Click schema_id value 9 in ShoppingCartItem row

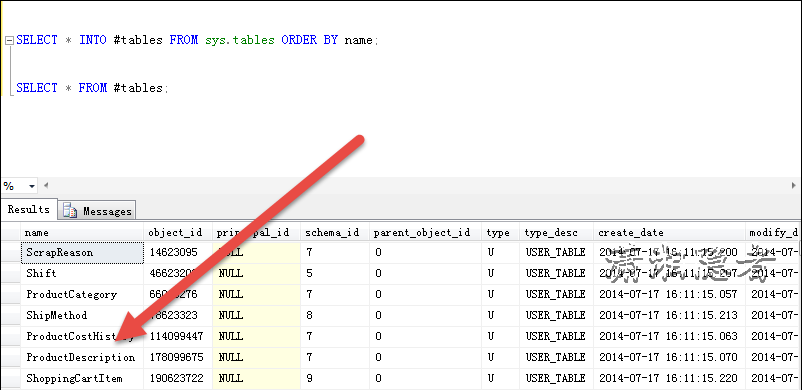tap(335, 379)
